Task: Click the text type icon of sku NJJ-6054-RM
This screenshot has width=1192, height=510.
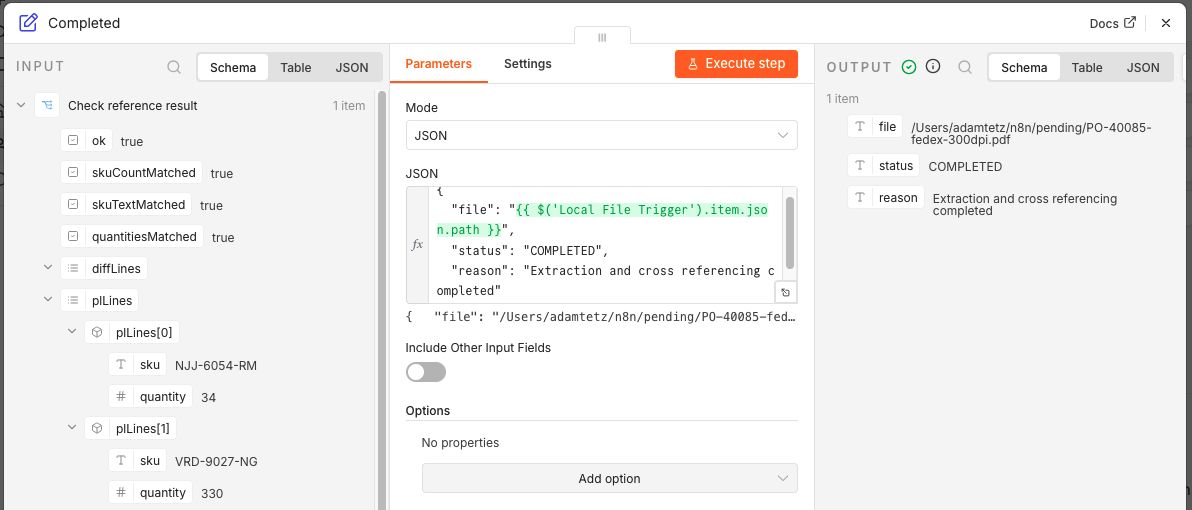Action: click(x=121, y=364)
